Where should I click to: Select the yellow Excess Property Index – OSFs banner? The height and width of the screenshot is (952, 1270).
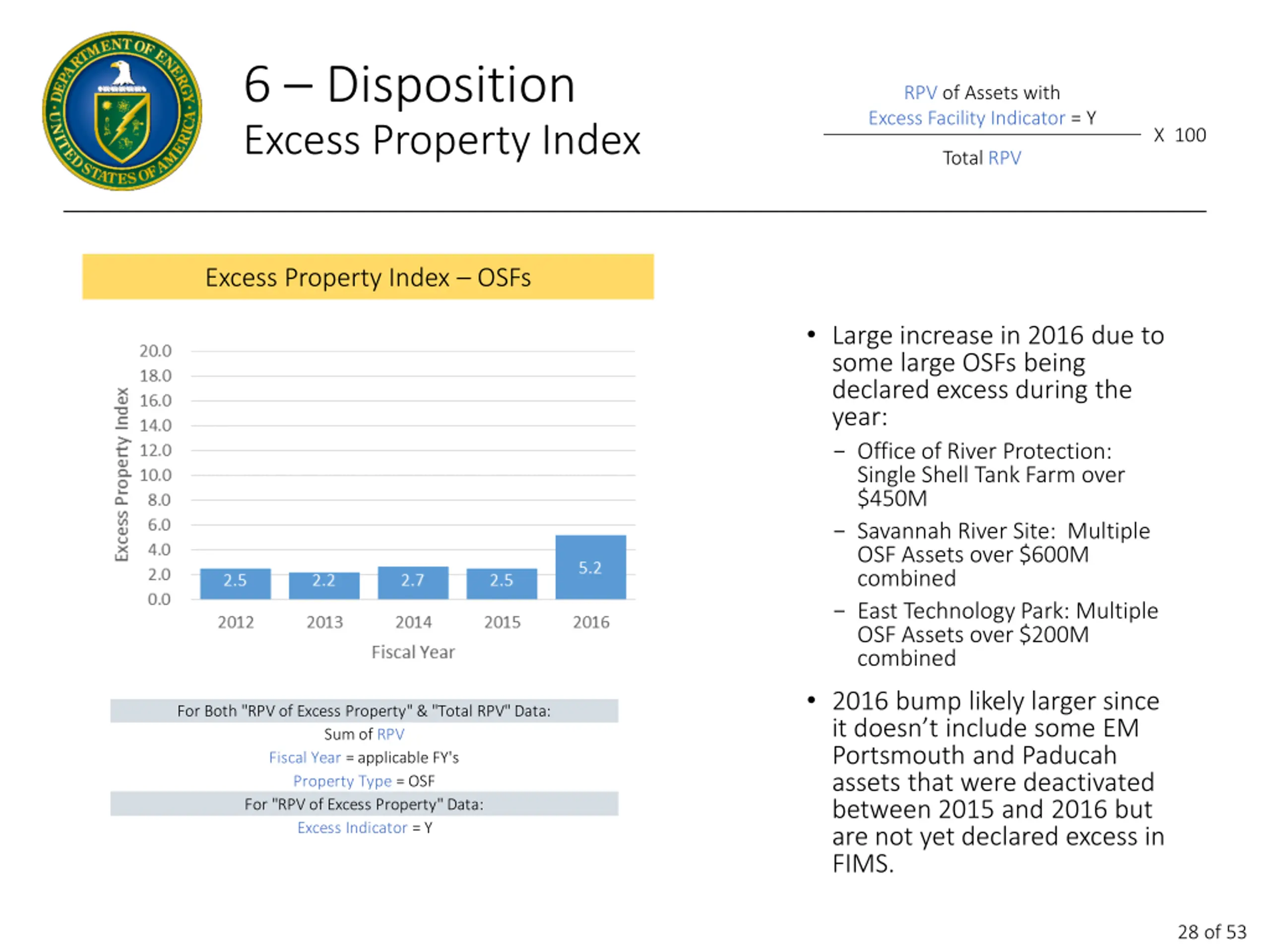pos(368,277)
